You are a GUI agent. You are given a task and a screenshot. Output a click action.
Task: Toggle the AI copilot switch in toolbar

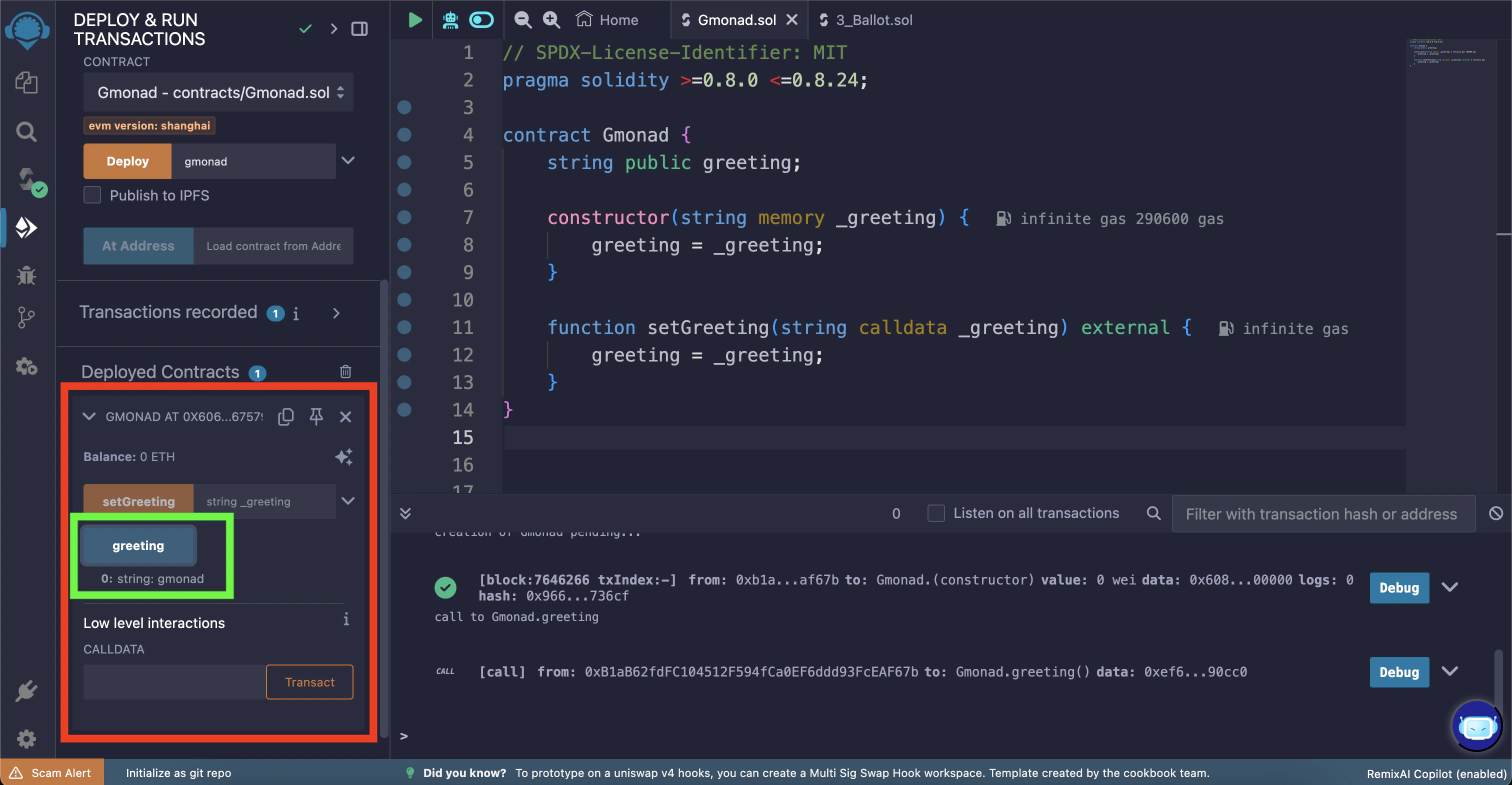pos(480,20)
